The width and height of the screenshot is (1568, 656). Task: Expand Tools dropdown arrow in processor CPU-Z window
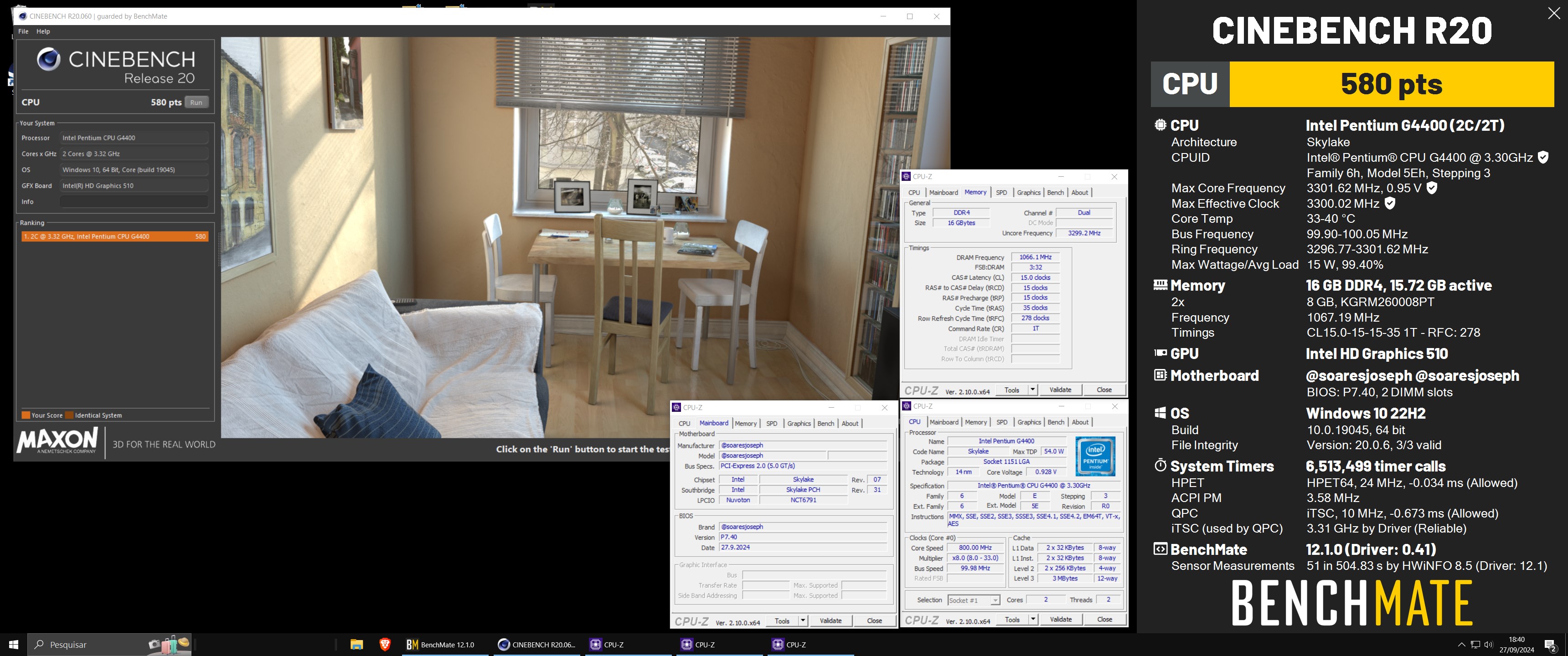[x=1033, y=620]
